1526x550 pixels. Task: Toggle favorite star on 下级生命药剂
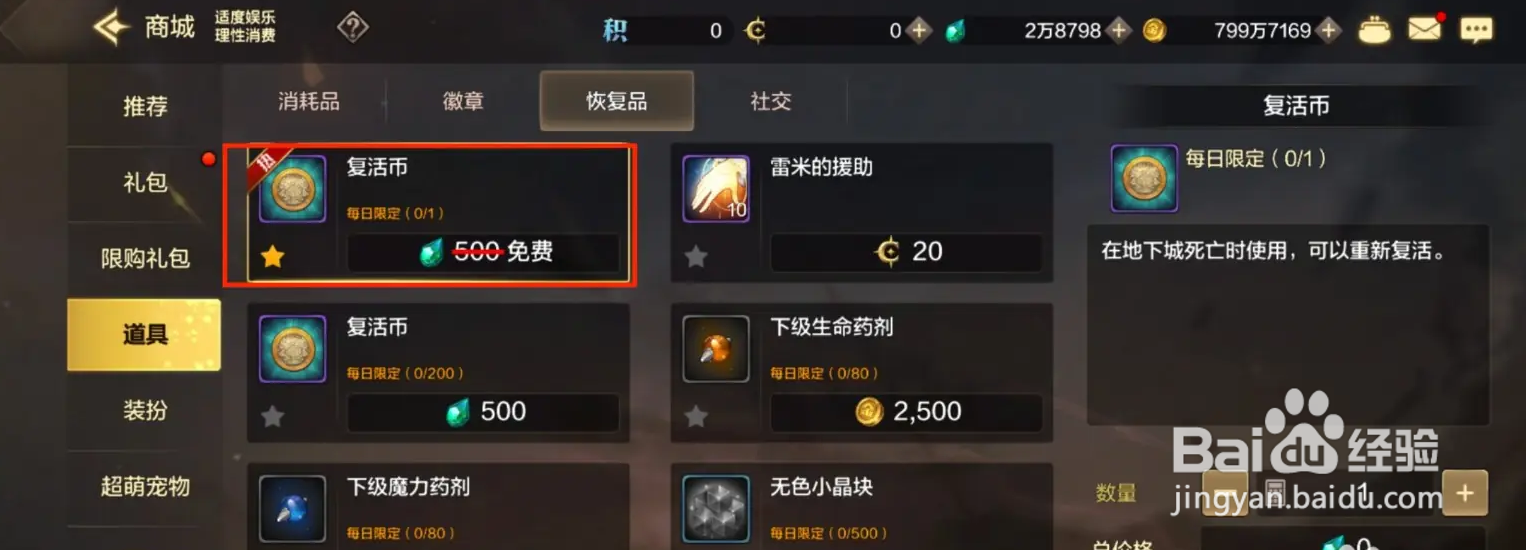coord(696,416)
